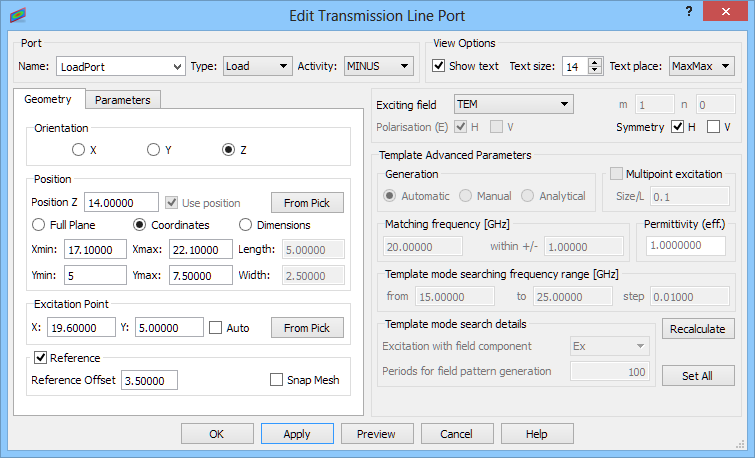755x458 pixels.
Task: Open the Text place MaxMax dropdown
Action: pyautogui.click(x=702, y=66)
